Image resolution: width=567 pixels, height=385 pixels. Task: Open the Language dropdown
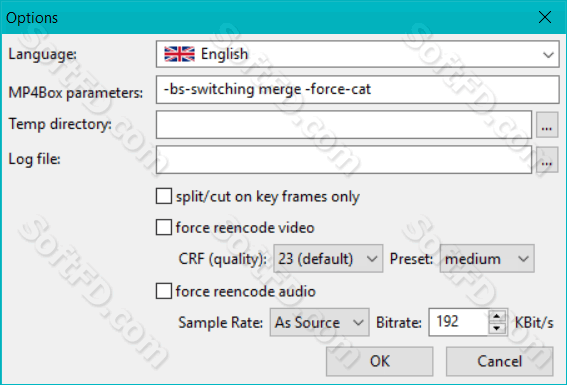pyautogui.click(x=358, y=54)
